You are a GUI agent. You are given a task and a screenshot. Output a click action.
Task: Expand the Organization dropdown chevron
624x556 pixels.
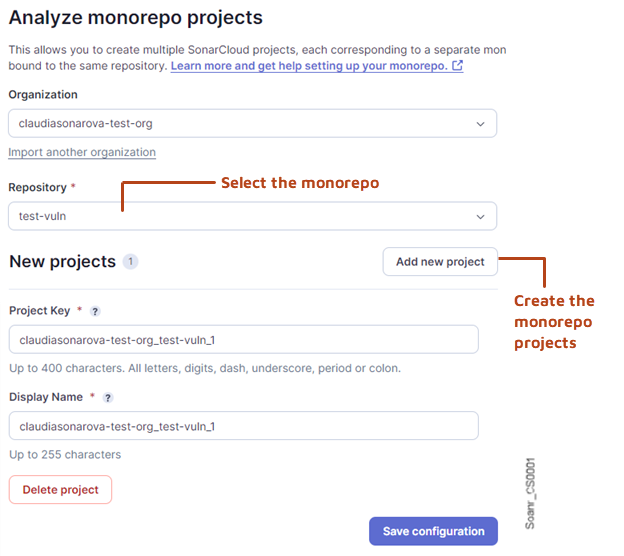click(481, 124)
